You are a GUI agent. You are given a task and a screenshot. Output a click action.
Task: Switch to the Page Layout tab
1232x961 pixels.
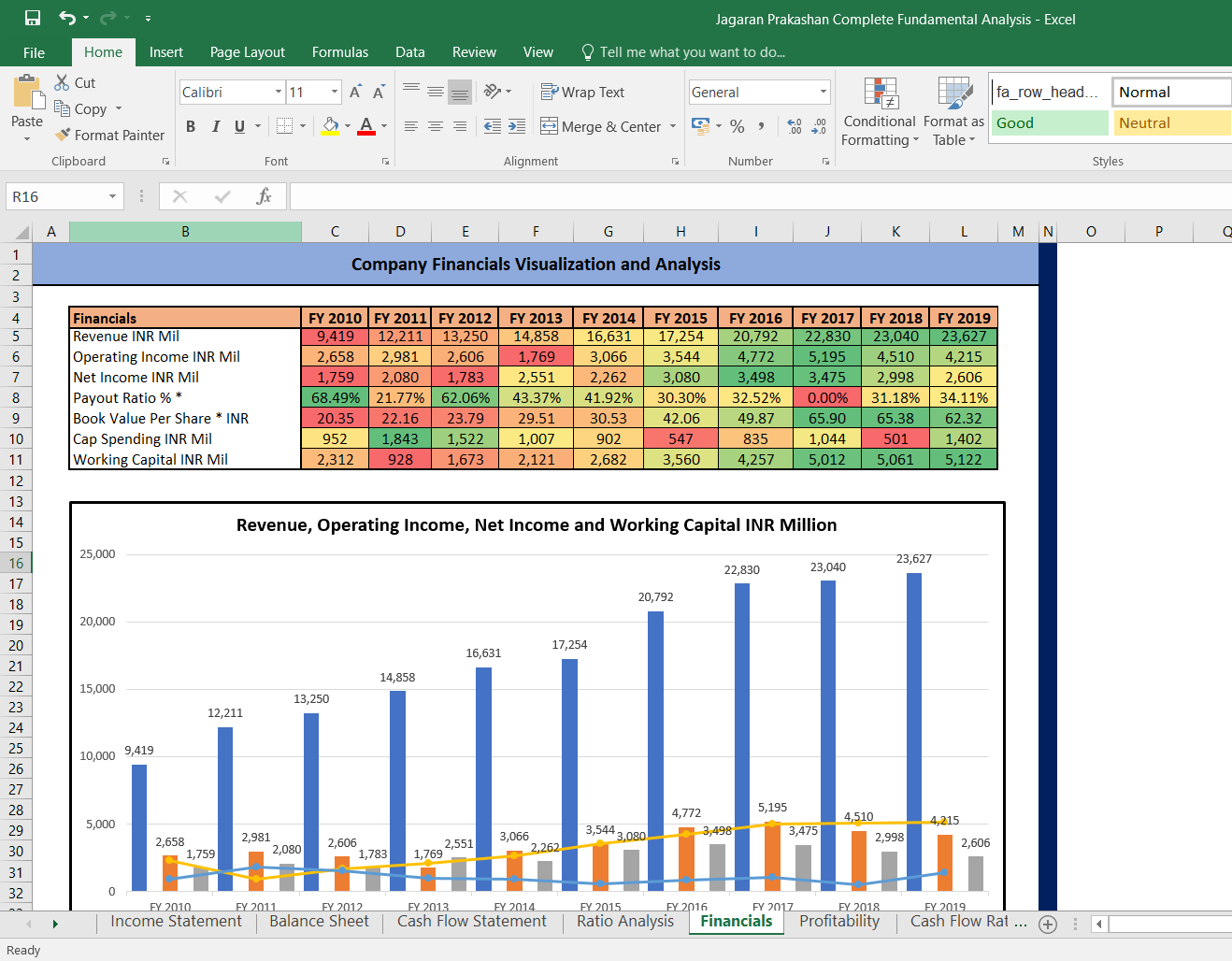(x=248, y=52)
